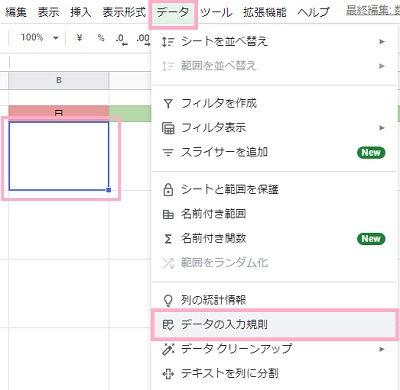Image resolution: width=400 pixels, height=390 pixels.
Task: Open the ヘルプ menu
Action: coord(313,13)
